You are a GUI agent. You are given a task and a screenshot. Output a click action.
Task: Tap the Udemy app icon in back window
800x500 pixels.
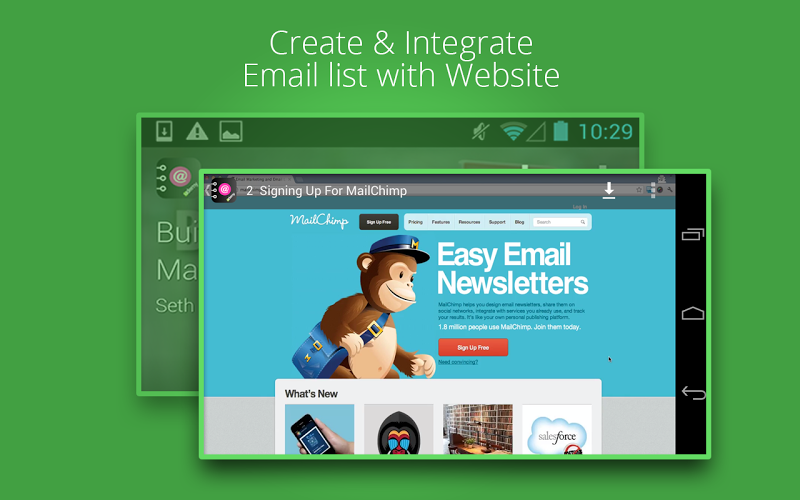tap(178, 178)
